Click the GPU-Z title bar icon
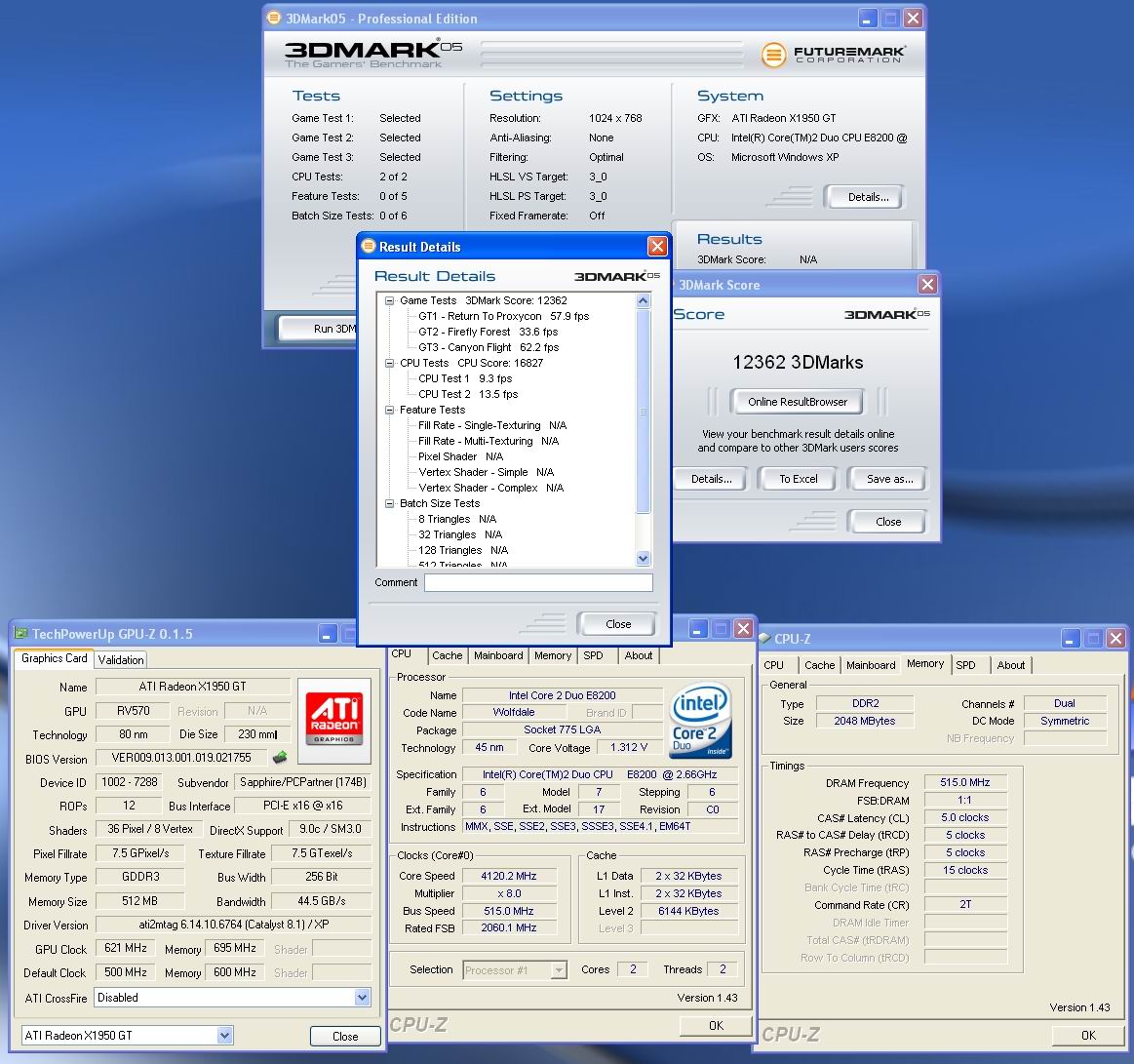The image size is (1134, 1064). (21, 634)
